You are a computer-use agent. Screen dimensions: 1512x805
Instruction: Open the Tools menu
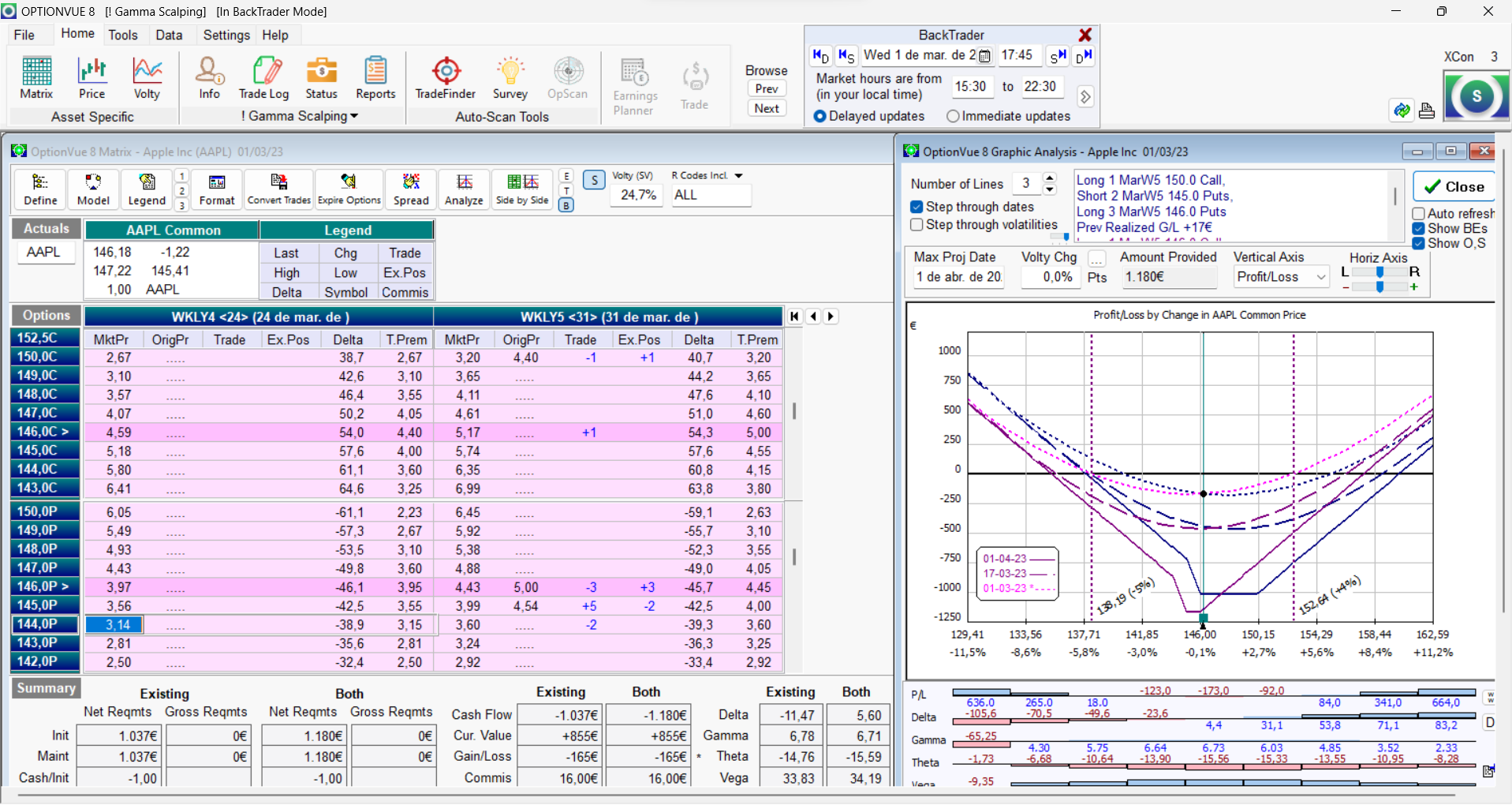123,35
